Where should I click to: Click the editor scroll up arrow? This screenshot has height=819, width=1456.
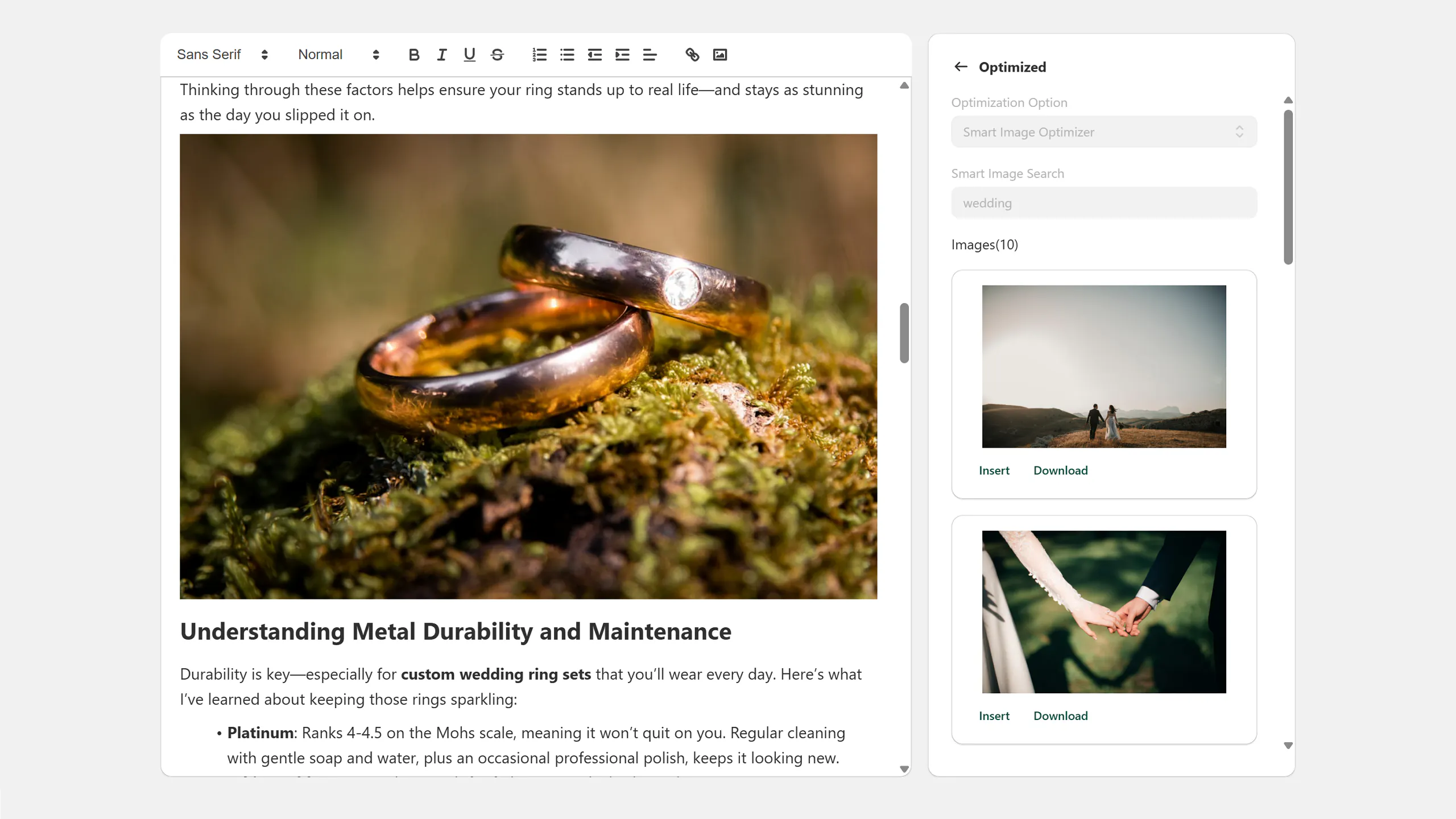click(x=904, y=85)
